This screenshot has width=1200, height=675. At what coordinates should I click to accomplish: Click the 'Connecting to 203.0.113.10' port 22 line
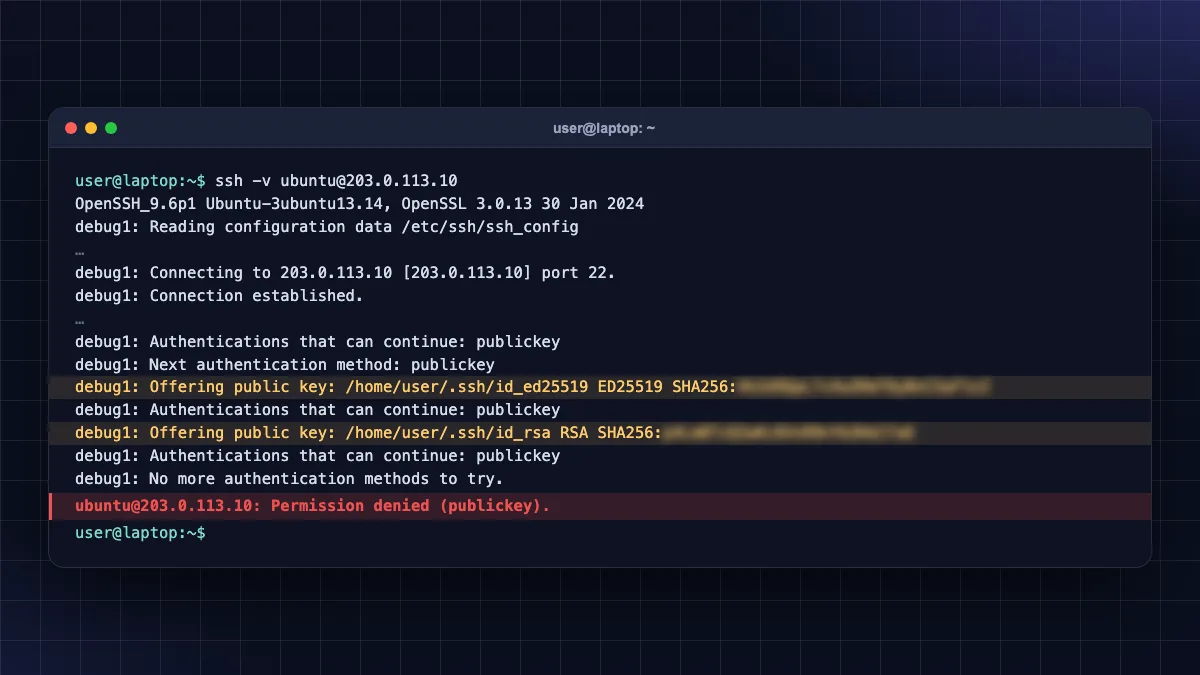[x=346, y=273]
